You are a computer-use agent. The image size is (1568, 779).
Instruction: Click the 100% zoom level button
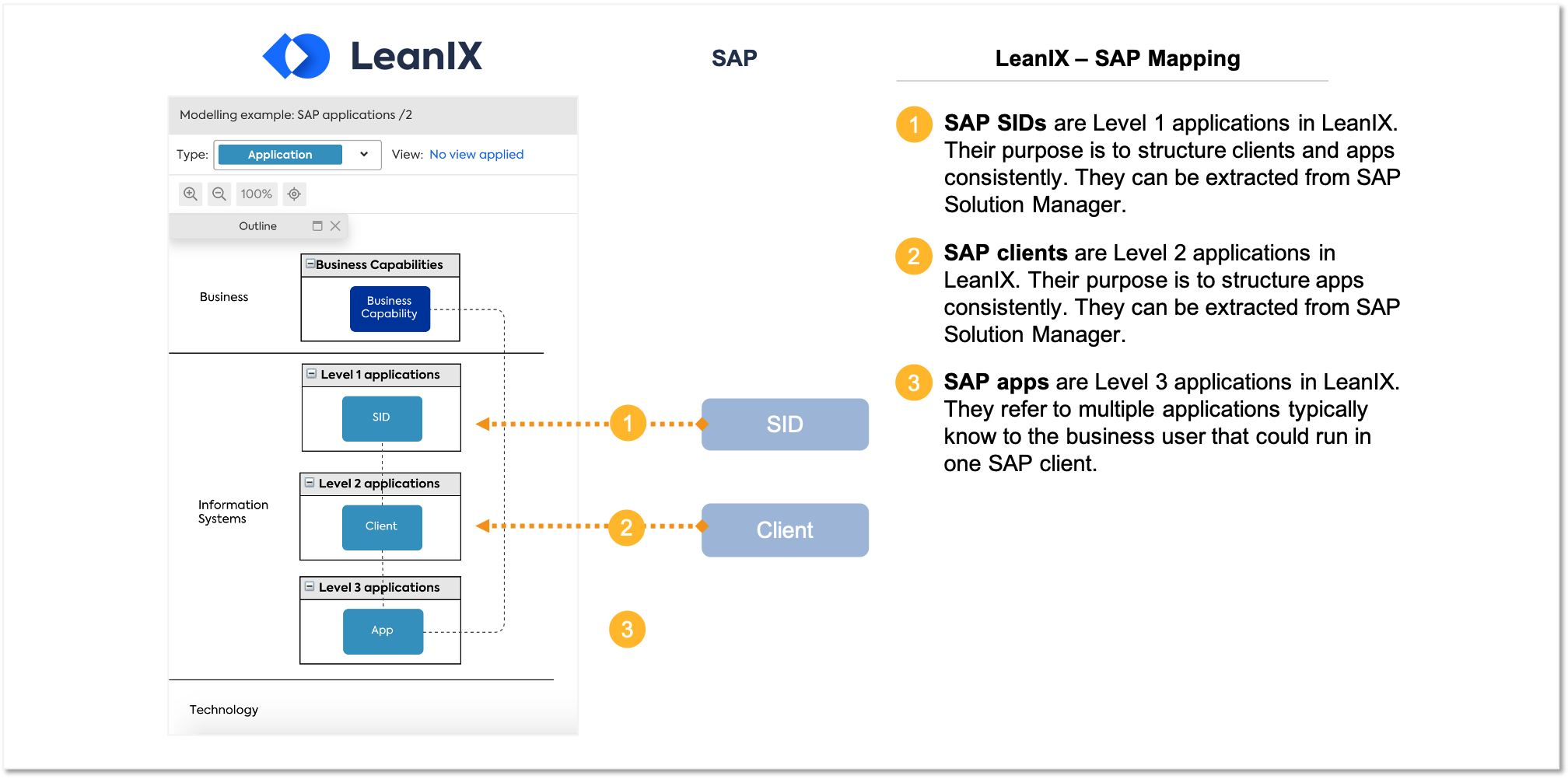(257, 194)
